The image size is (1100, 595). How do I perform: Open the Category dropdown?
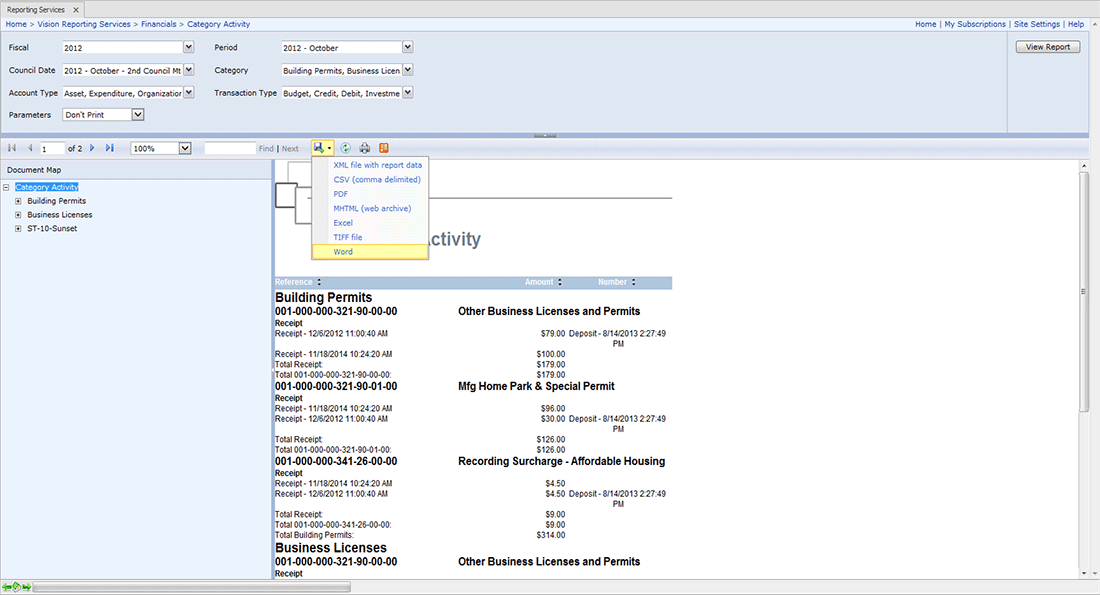[x=408, y=70]
